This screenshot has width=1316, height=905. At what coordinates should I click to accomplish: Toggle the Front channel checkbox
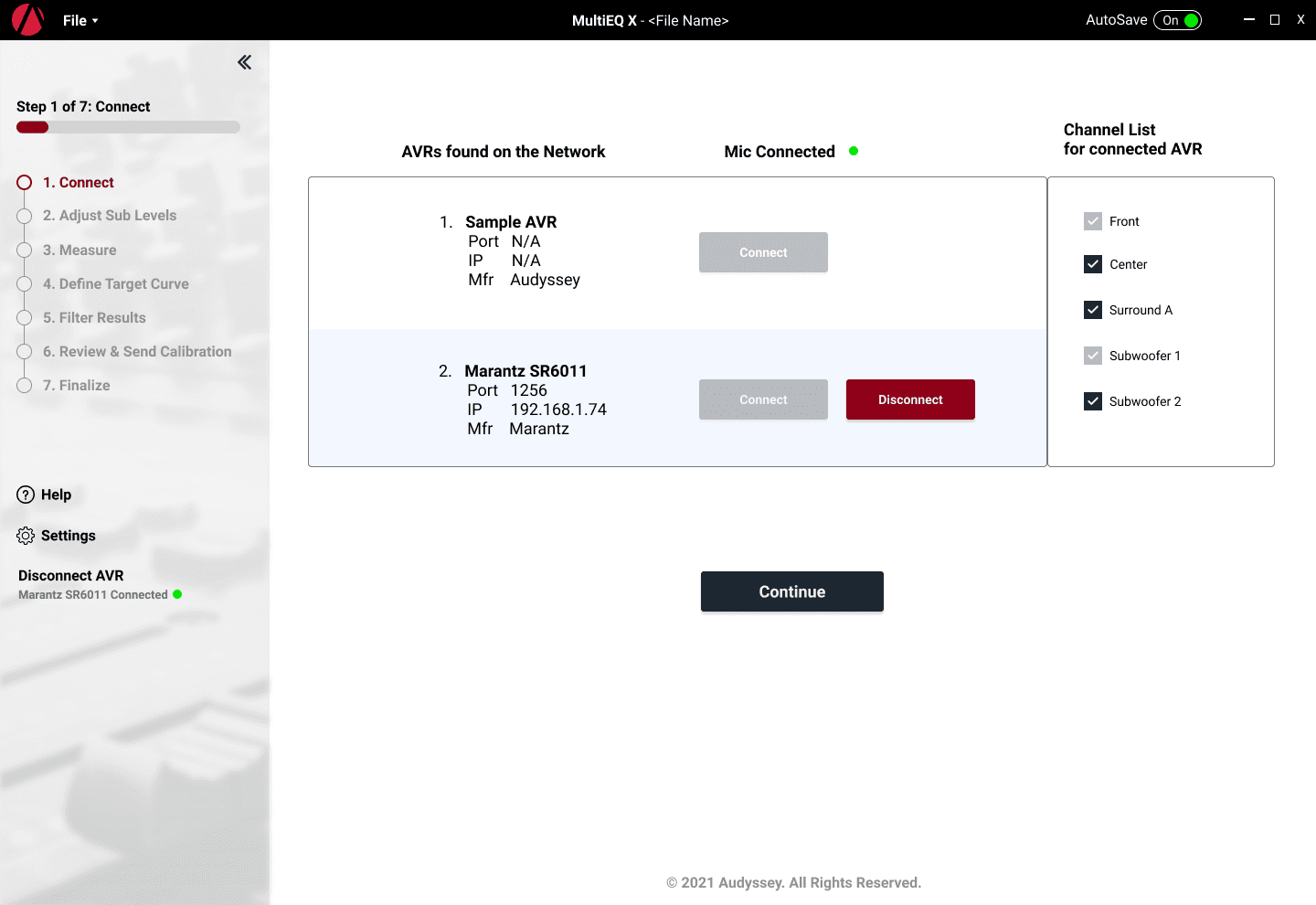point(1093,221)
